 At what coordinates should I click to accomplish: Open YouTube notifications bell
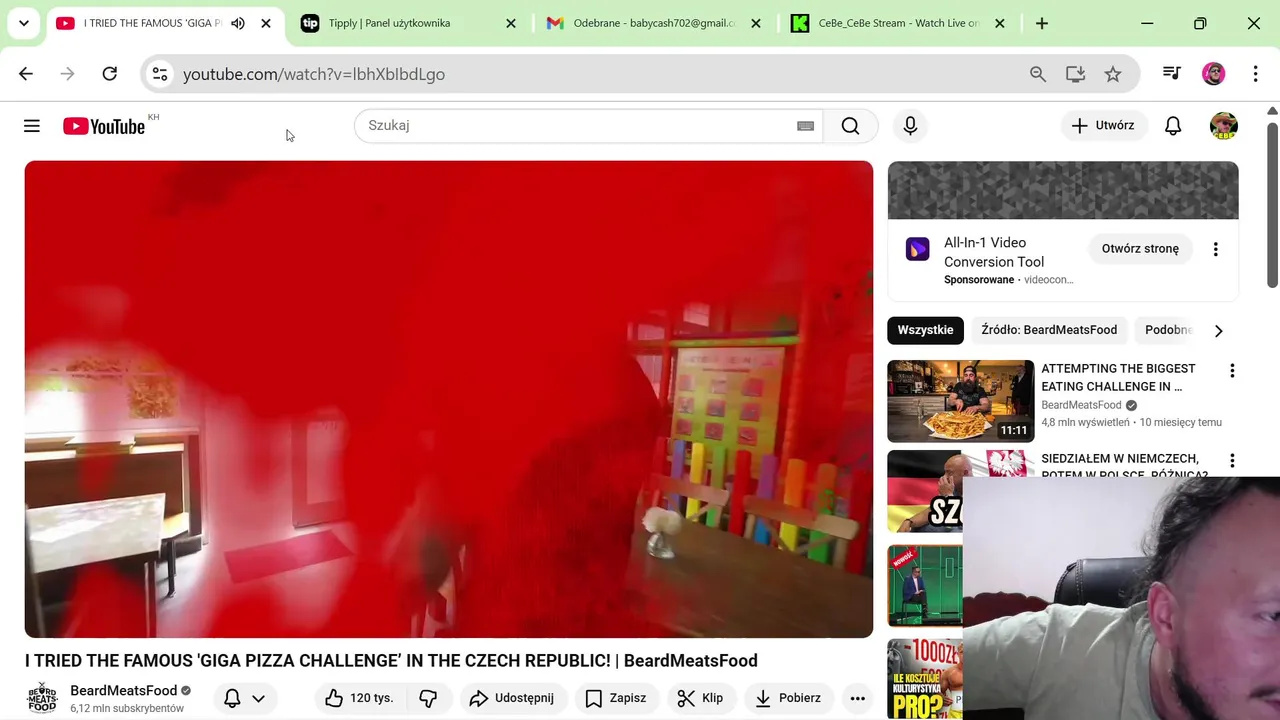1173,125
